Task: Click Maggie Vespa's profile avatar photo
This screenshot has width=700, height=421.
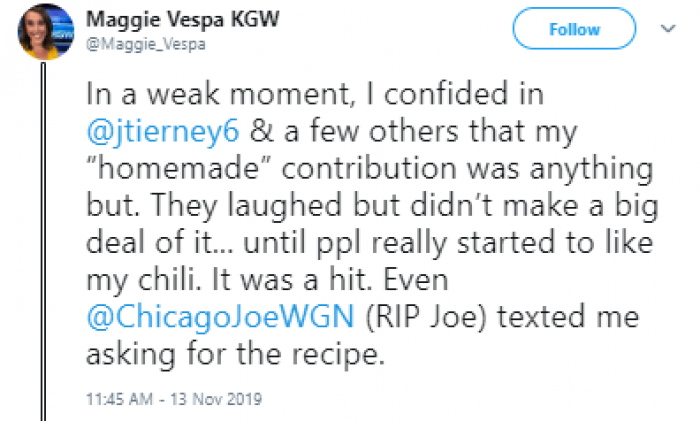Action: 46,31
